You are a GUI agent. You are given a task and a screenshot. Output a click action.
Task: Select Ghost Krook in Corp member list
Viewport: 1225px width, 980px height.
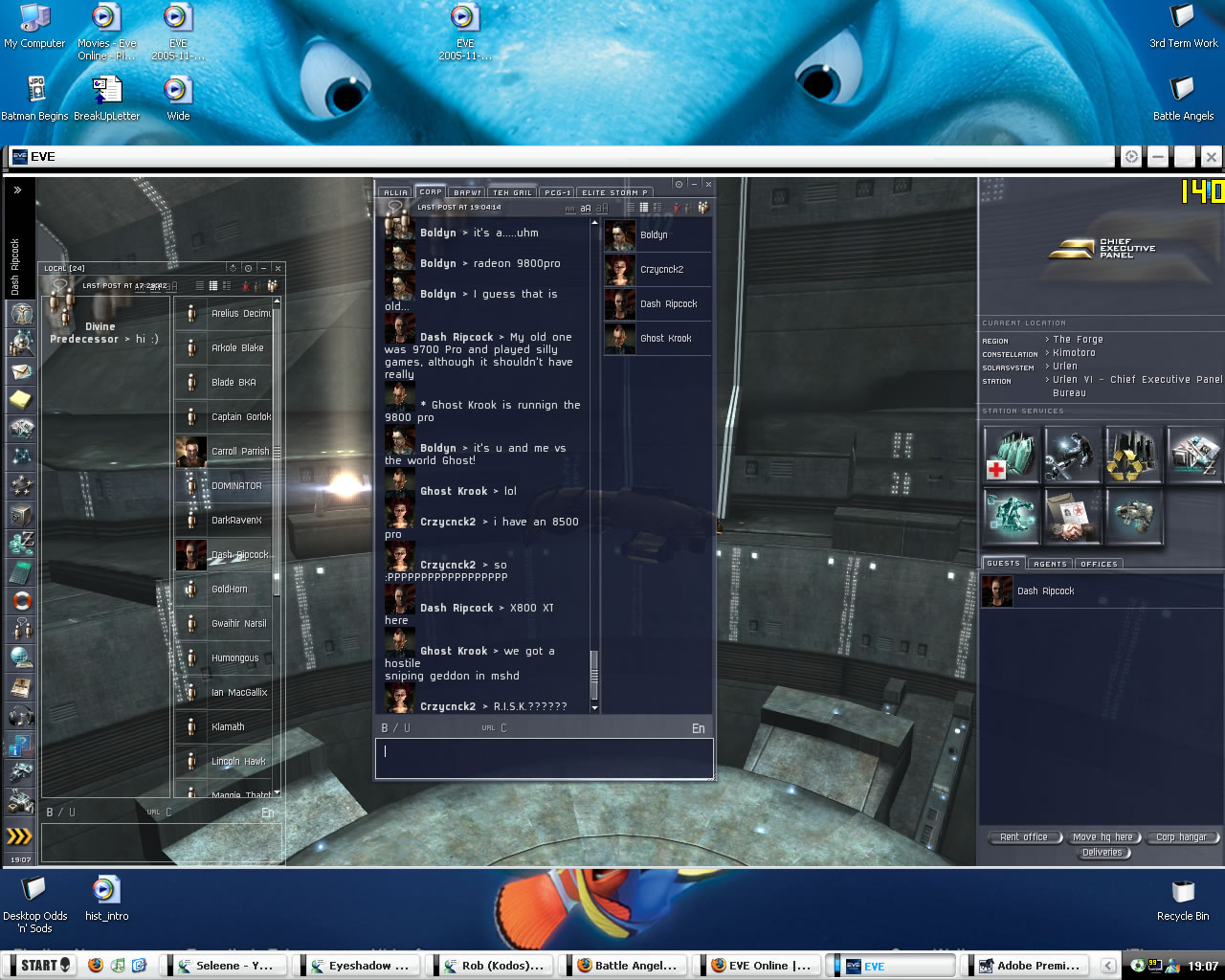pyautogui.click(x=657, y=338)
